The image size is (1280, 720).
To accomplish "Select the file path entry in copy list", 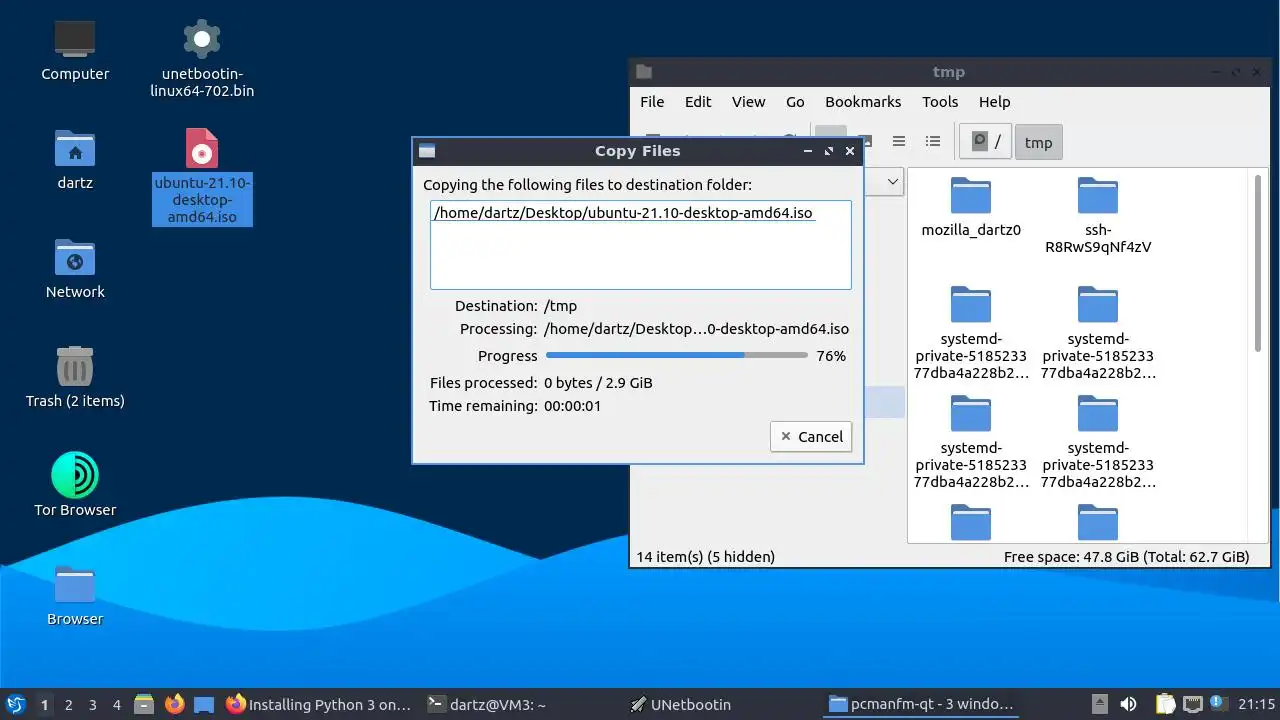I will pyautogui.click(x=623, y=213).
